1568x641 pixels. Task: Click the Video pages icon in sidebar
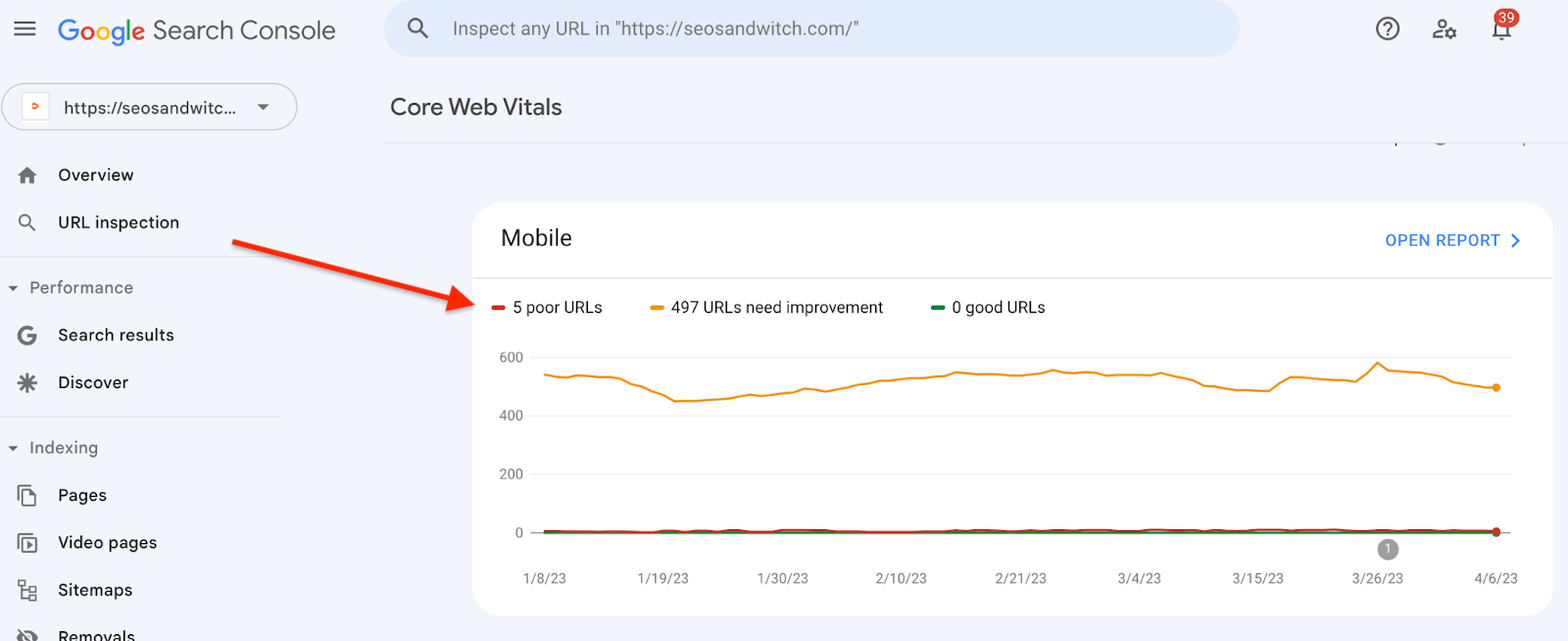tap(26, 542)
